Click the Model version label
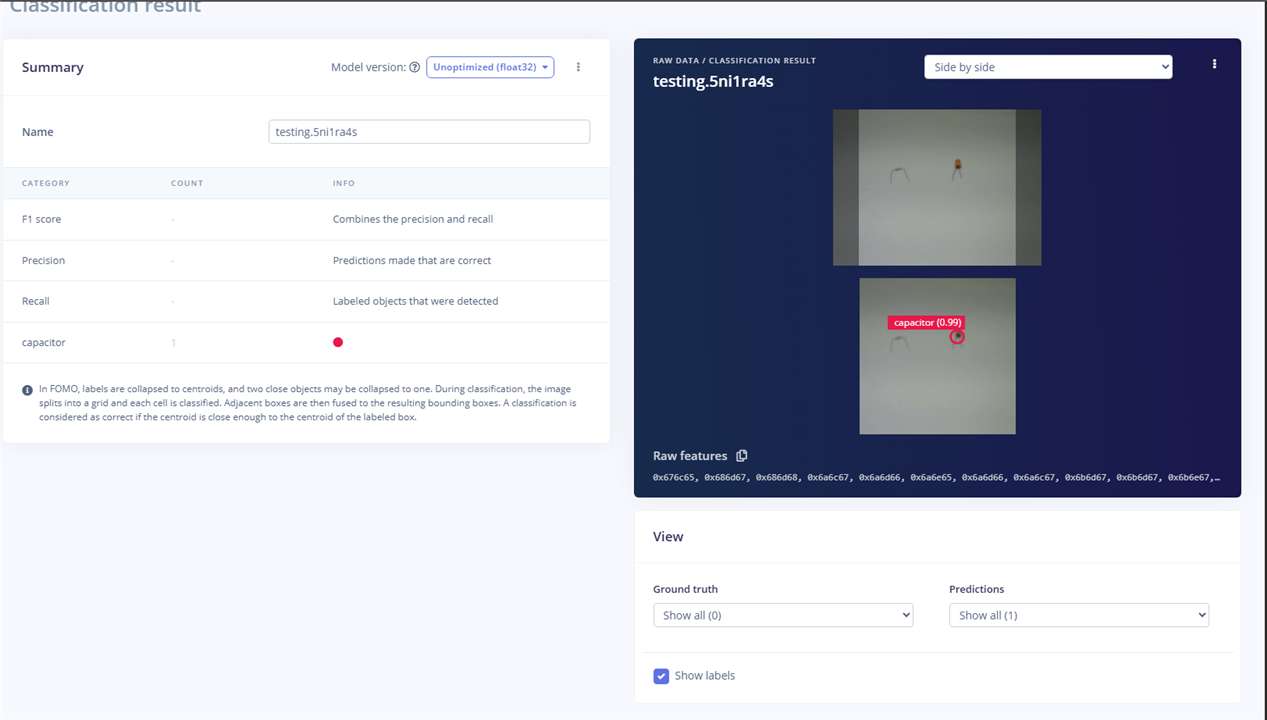Screen dimensions: 1267x720 pyautogui.click(x=368, y=68)
